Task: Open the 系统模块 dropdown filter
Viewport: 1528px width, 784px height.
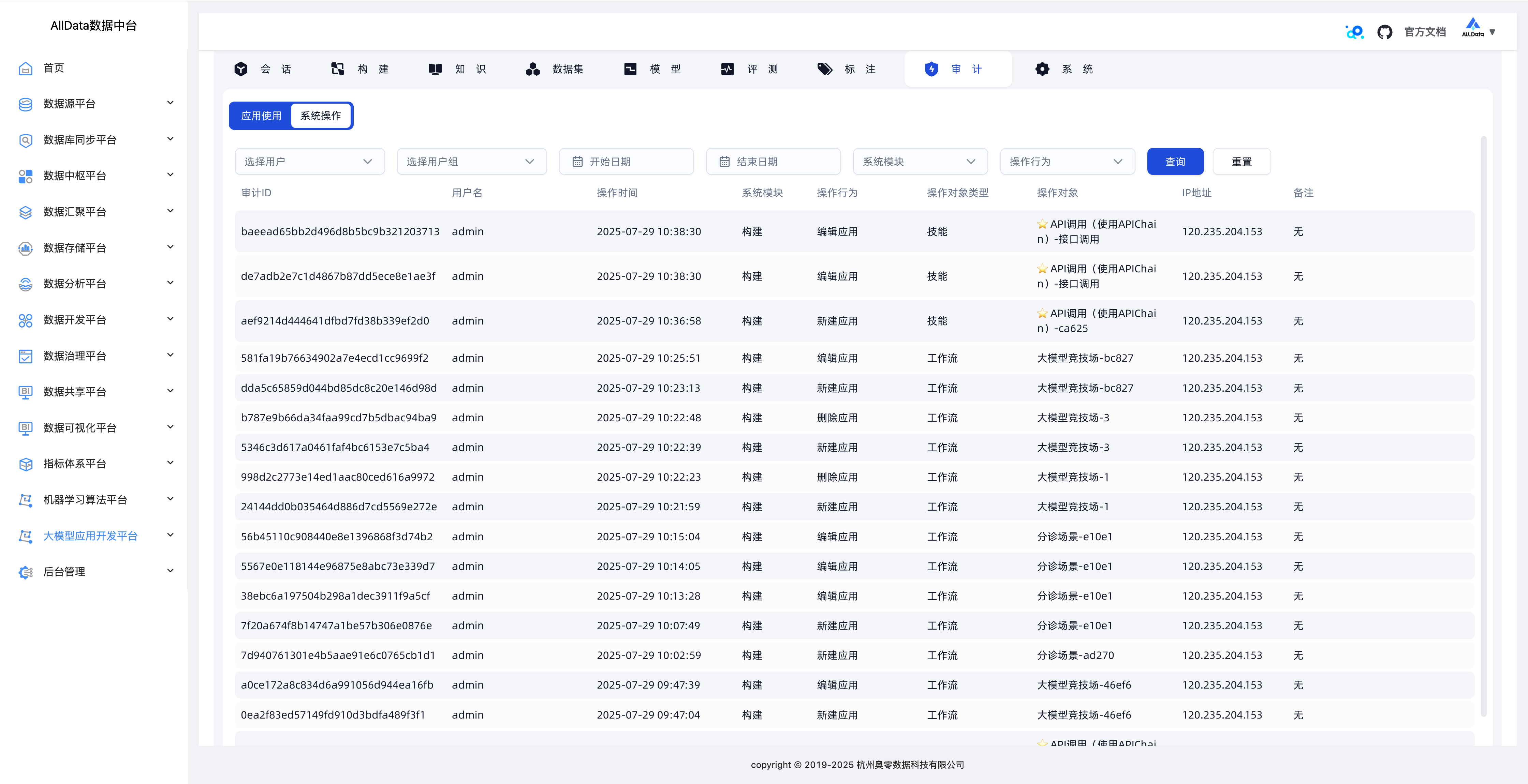Action: point(920,161)
